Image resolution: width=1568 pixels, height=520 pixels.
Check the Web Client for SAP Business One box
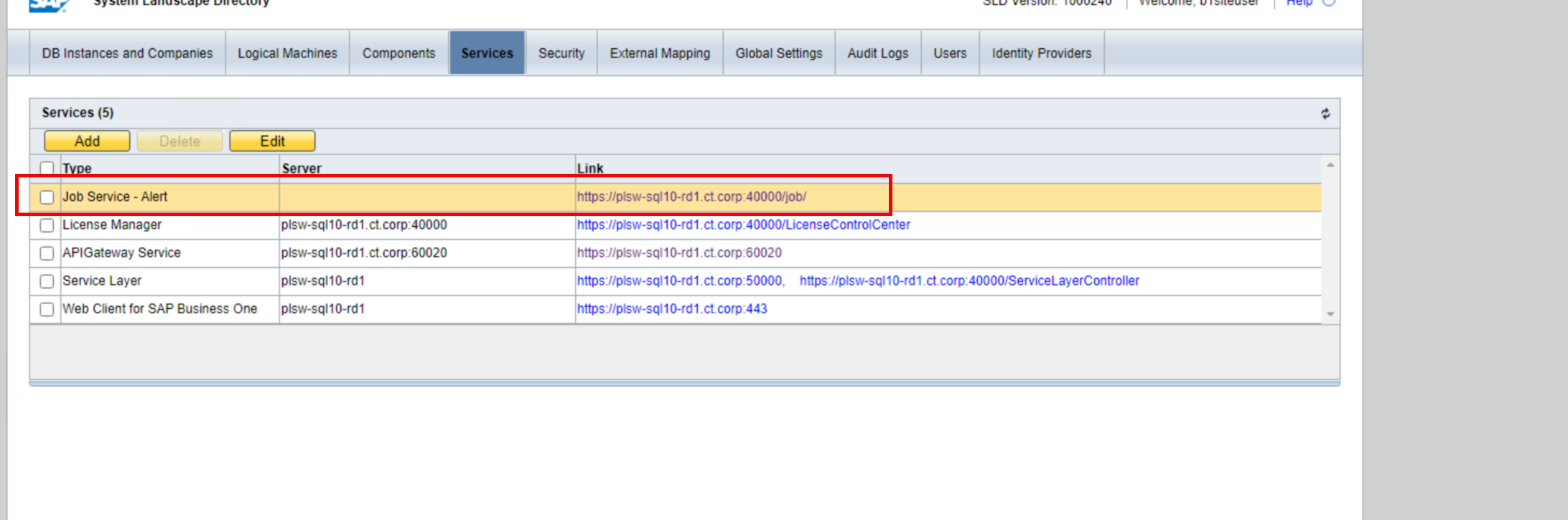[47, 310]
